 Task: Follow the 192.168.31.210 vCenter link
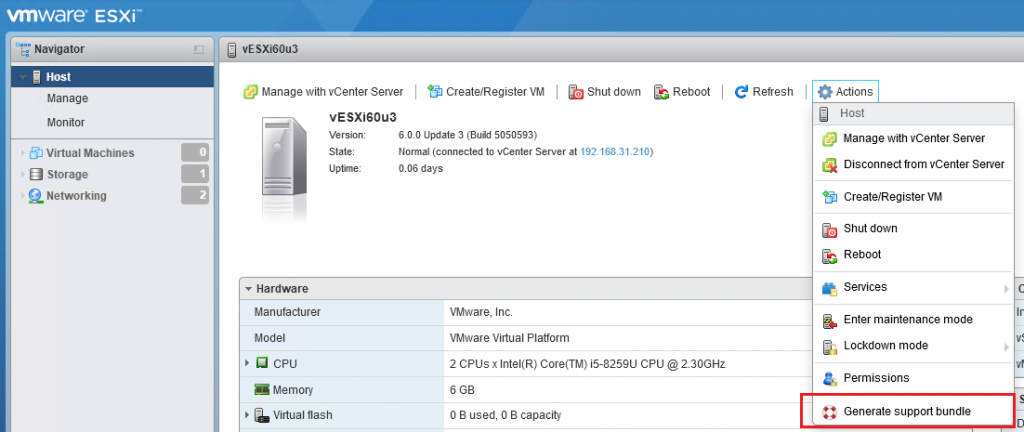[x=615, y=152]
